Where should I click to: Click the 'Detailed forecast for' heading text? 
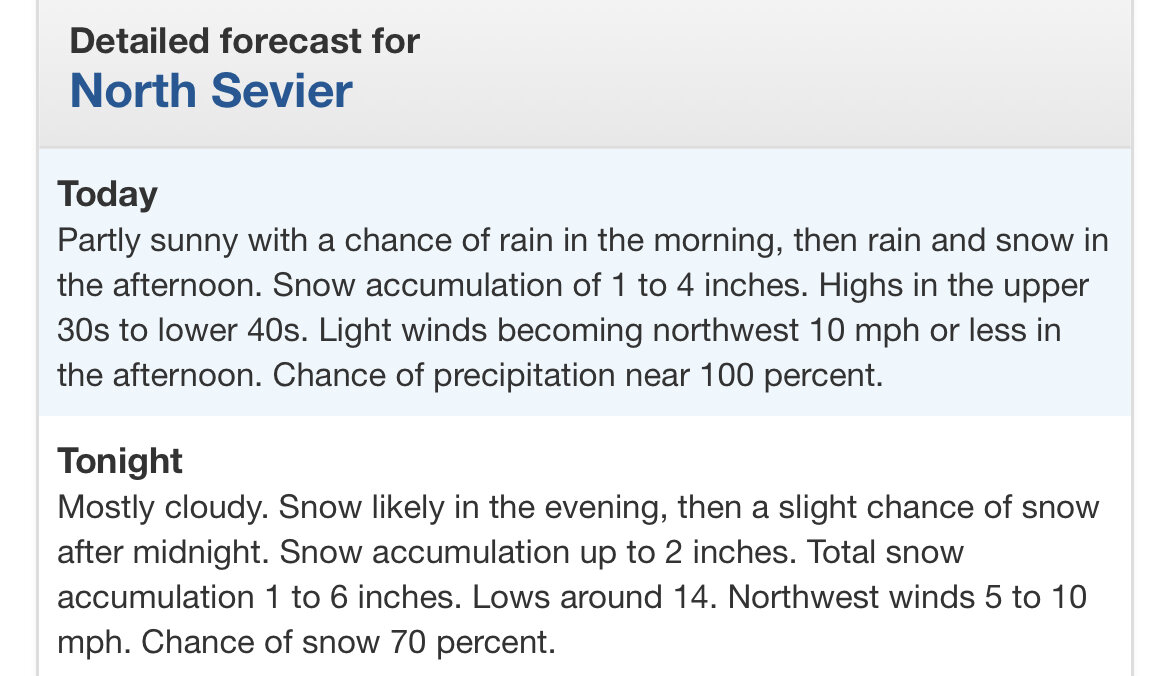[245, 41]
